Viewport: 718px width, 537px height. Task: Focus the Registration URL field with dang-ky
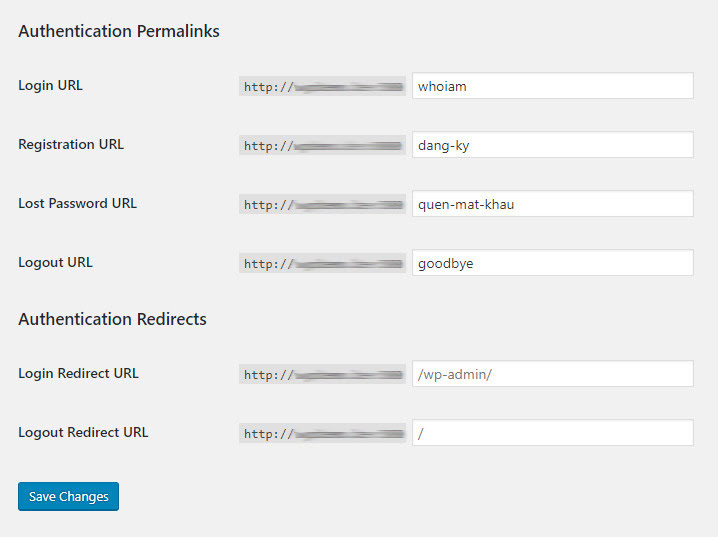552,145
